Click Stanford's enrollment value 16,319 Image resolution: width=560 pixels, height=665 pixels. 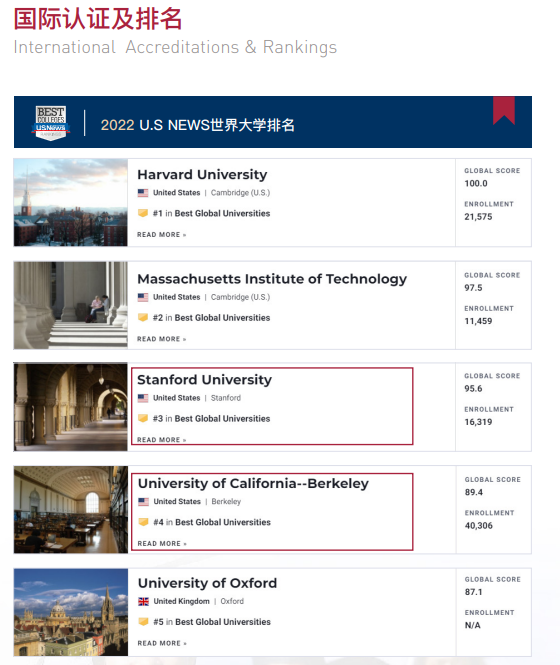coord(478,422)
